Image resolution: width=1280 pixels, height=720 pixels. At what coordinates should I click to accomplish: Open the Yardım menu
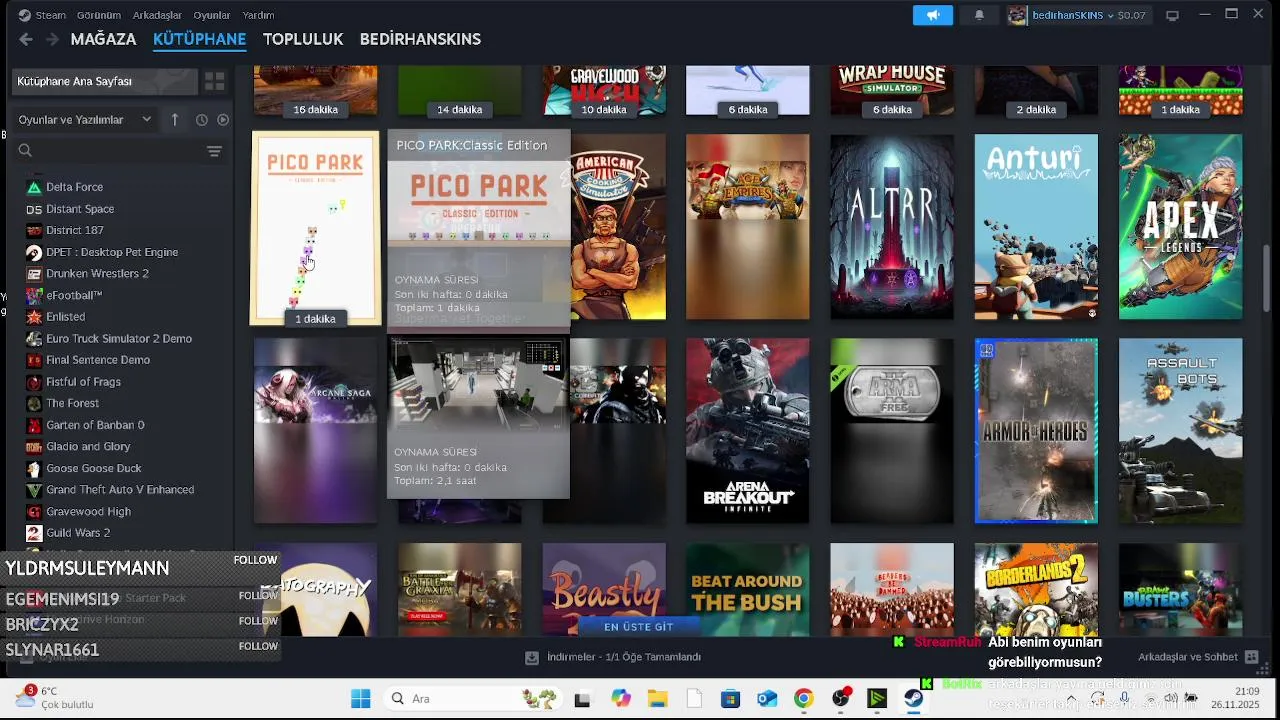(258, 15)
